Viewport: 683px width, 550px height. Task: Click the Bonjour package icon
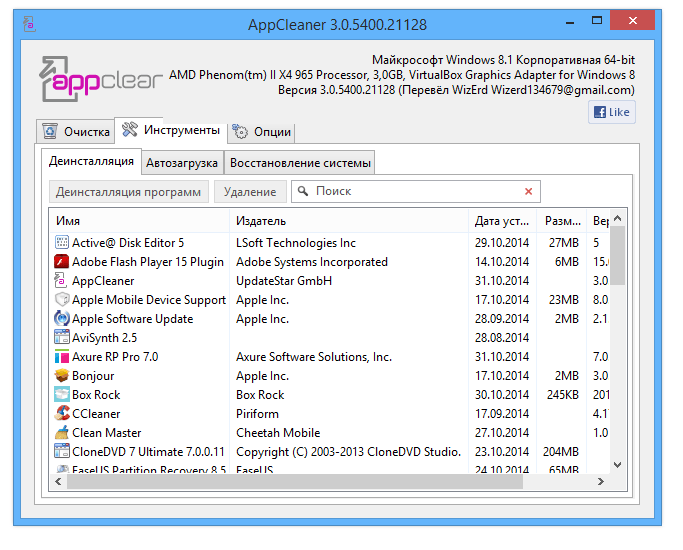coord(62,375)
